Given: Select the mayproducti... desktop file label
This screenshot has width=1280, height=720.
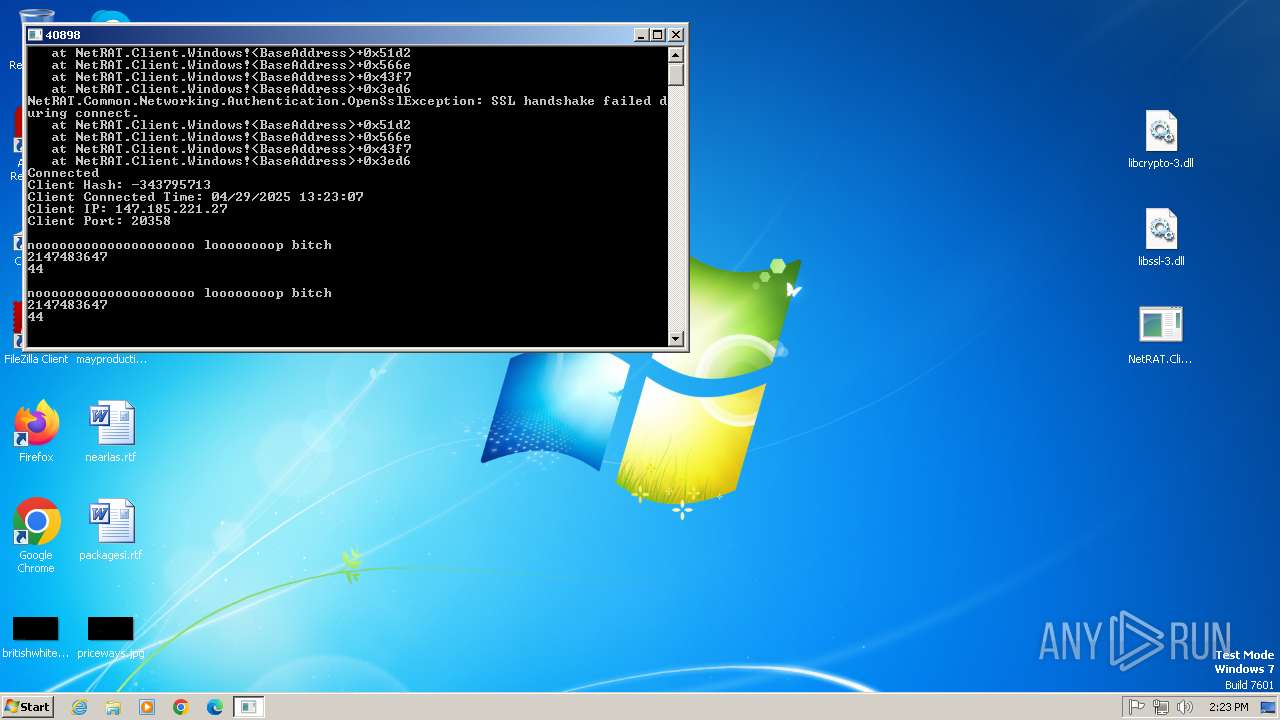Looking at the screenshot, I should pyautogui.click(x=111, y=359).
